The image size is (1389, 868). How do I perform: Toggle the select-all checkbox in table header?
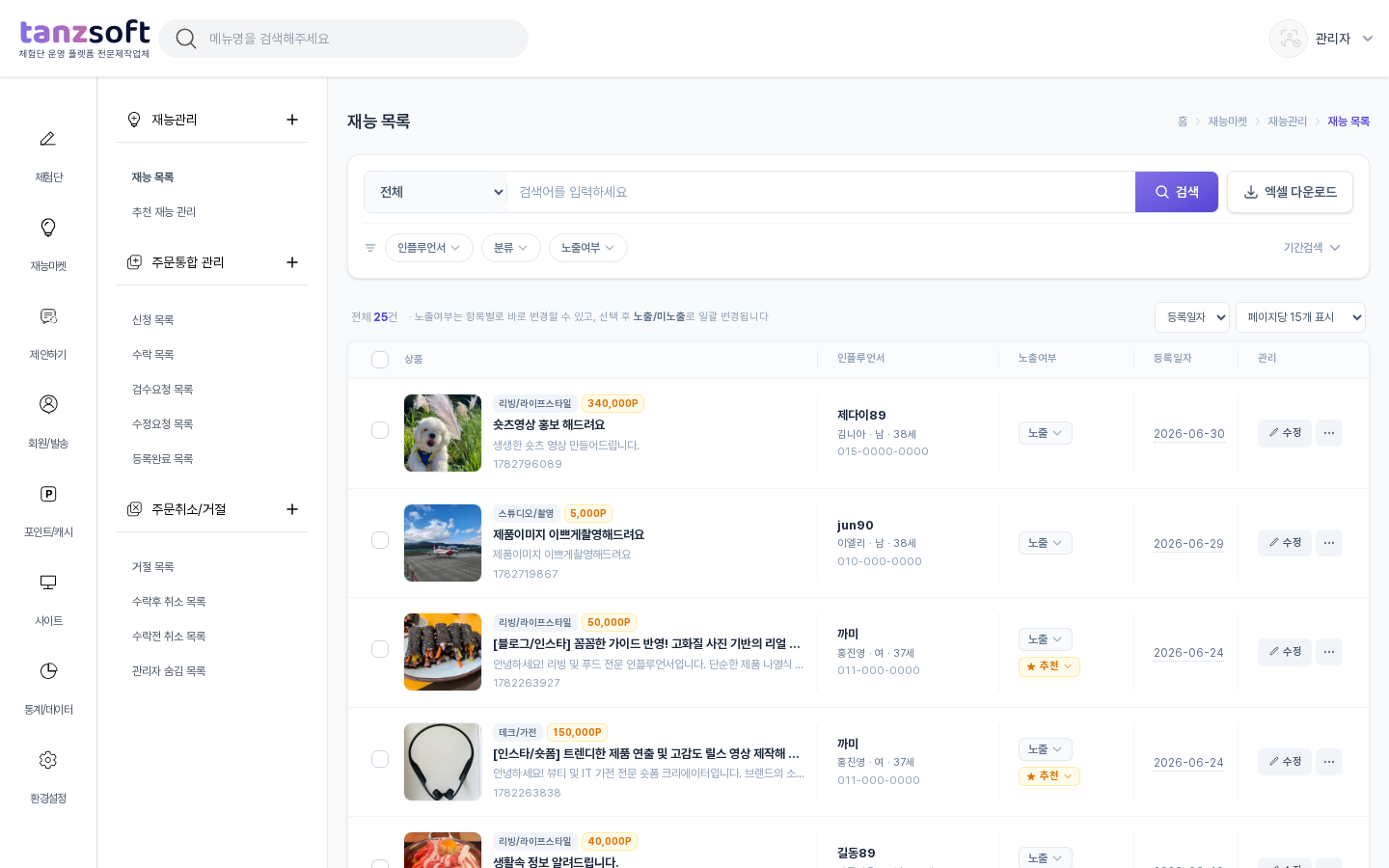pos(380,360)
